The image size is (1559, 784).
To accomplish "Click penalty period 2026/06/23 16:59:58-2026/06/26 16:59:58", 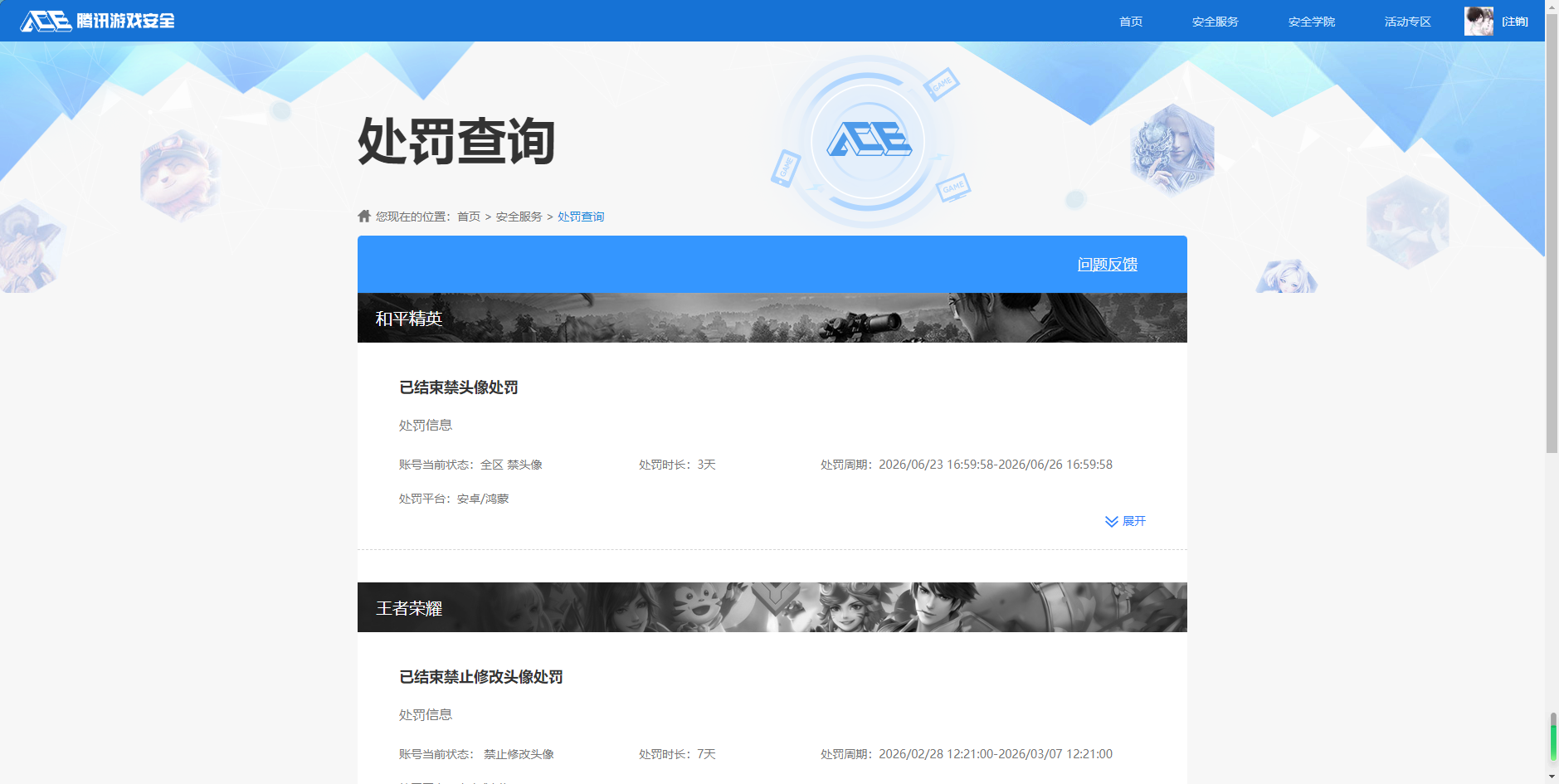I will coord(996,465).
